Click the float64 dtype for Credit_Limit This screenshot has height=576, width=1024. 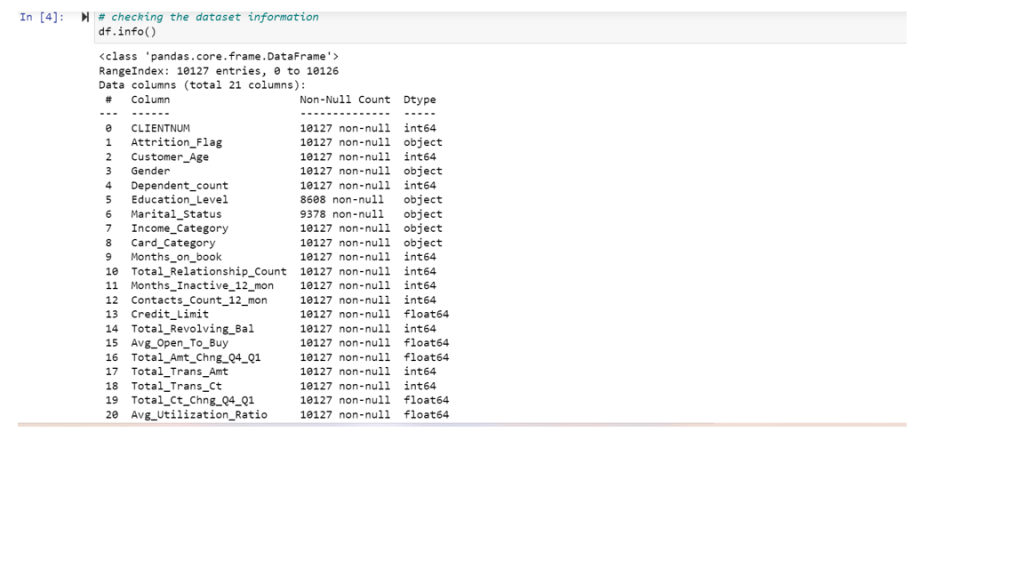click(x=426, y=314)
